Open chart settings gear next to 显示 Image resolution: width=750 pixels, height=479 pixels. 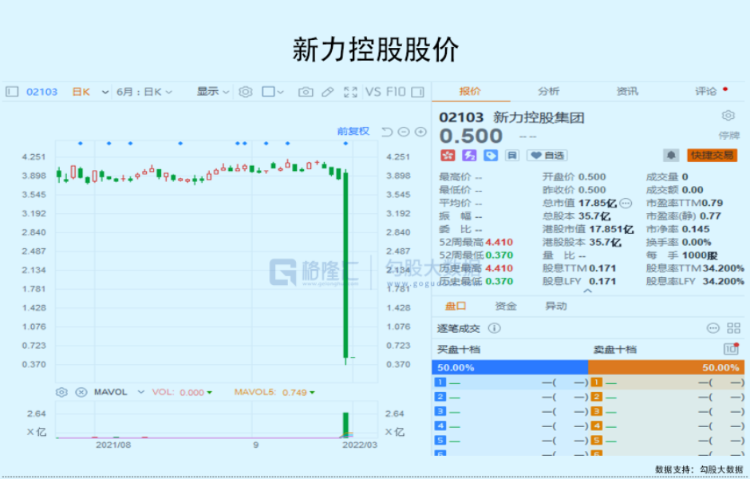[x=245, y=92]
